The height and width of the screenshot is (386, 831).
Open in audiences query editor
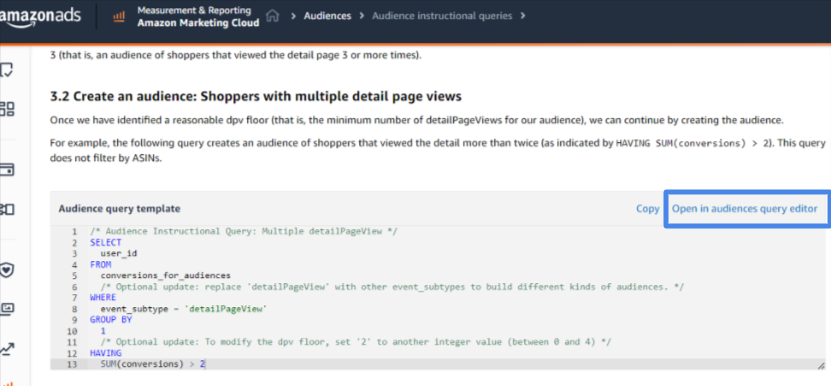click(745, 208)
